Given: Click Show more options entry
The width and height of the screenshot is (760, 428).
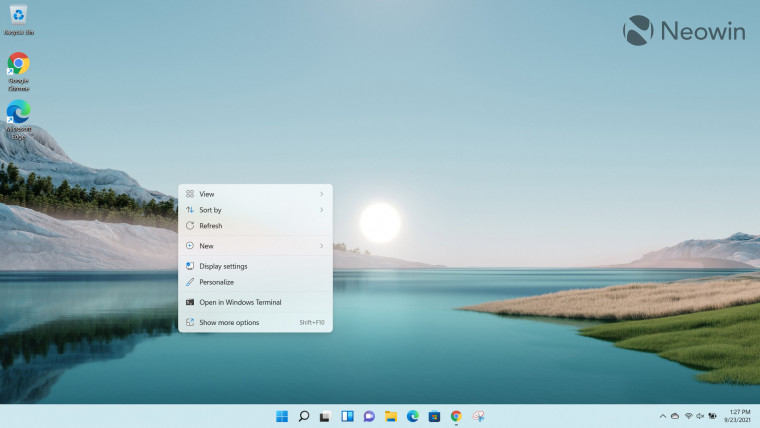Looking at the screenshot, I should pyautogui.click(x=255, y=322).
